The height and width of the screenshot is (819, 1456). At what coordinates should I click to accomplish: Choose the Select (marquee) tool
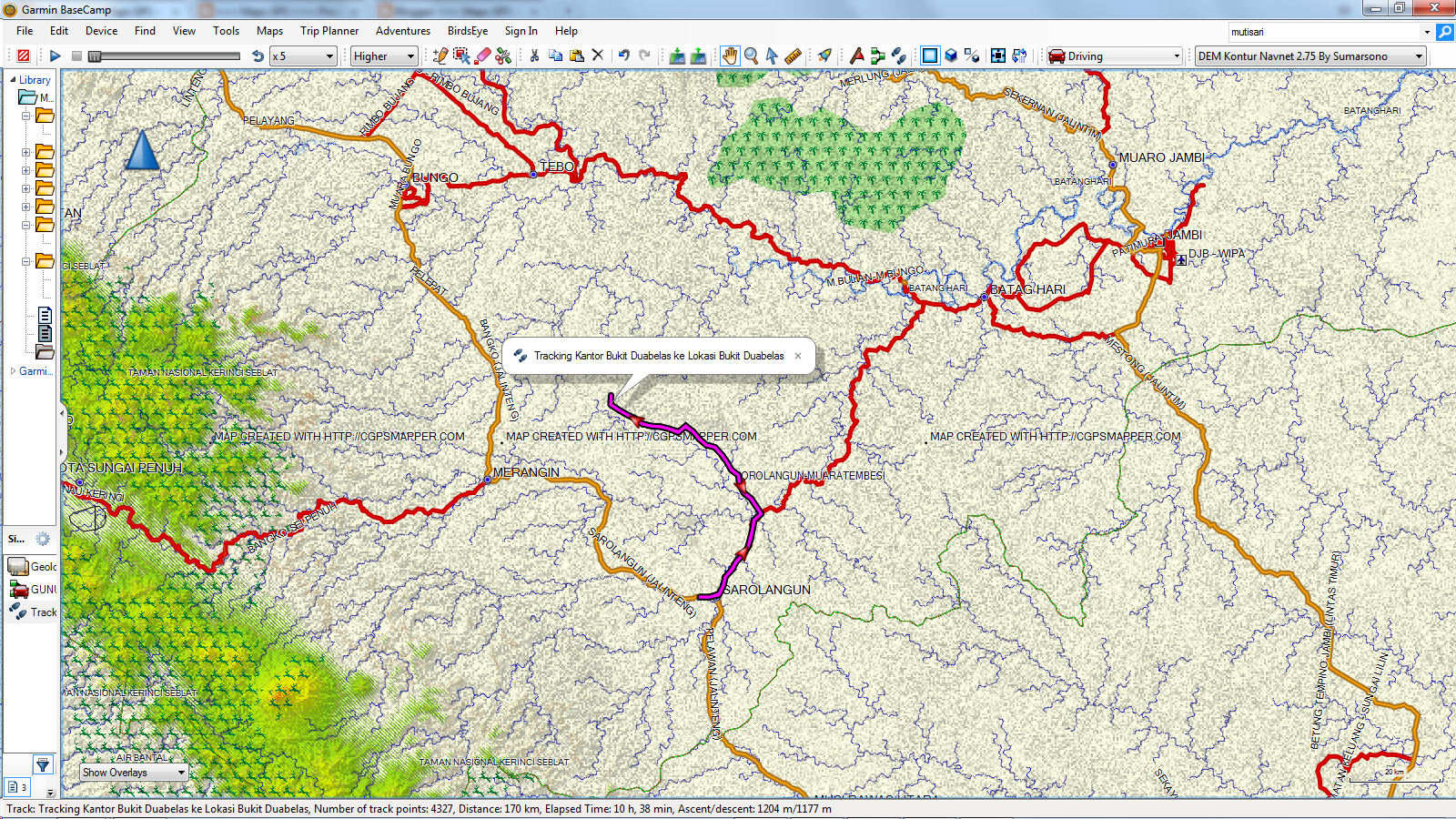click(462, 56)
